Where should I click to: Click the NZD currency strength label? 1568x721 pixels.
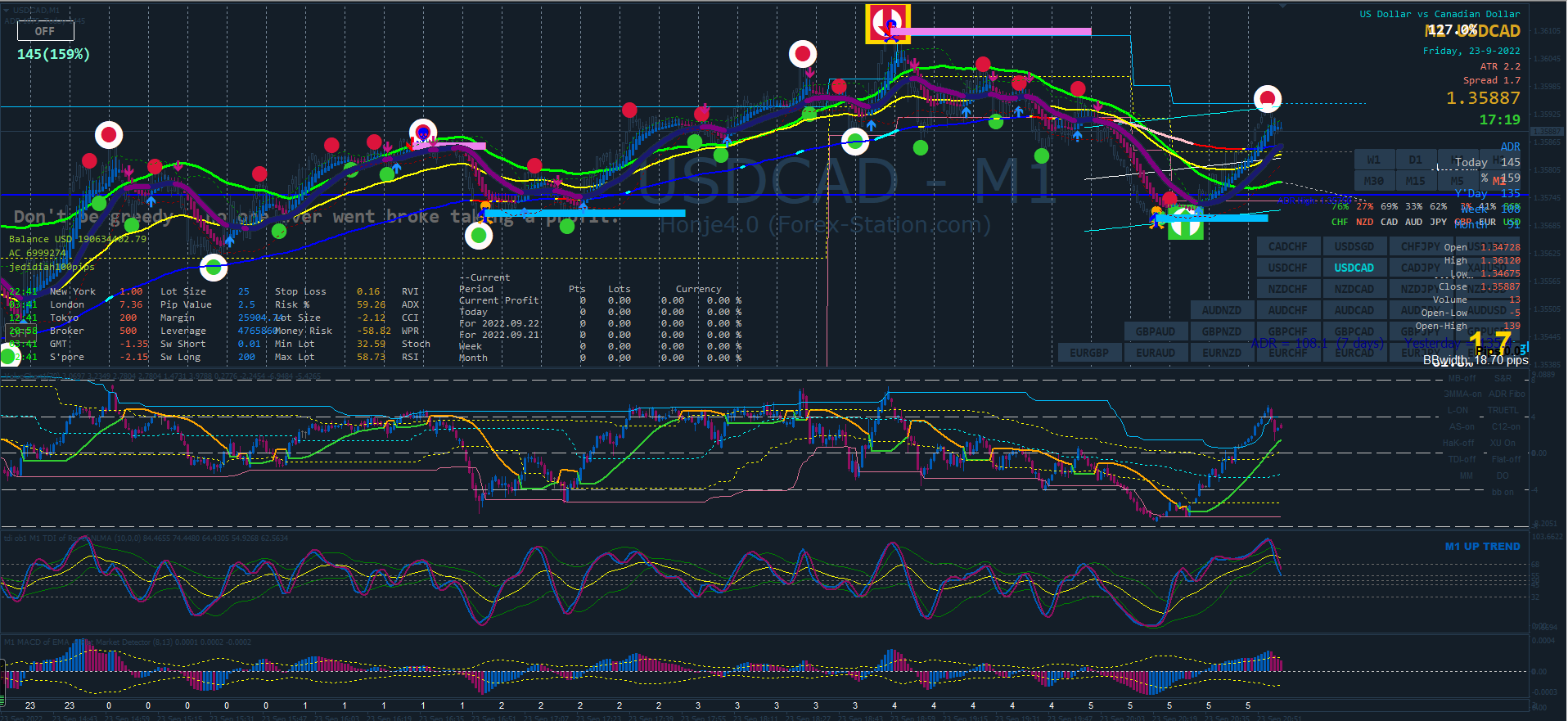[x=1364, y=222]
